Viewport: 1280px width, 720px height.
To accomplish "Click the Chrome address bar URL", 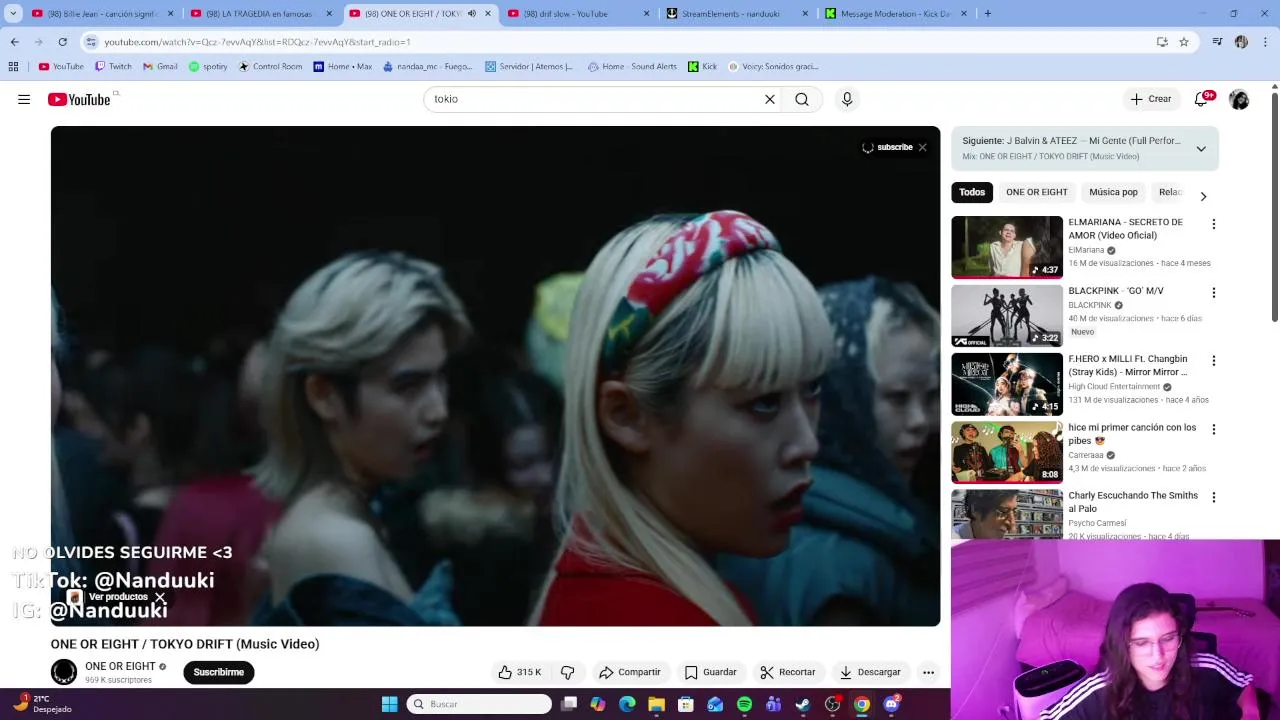I will click(257, 42).
